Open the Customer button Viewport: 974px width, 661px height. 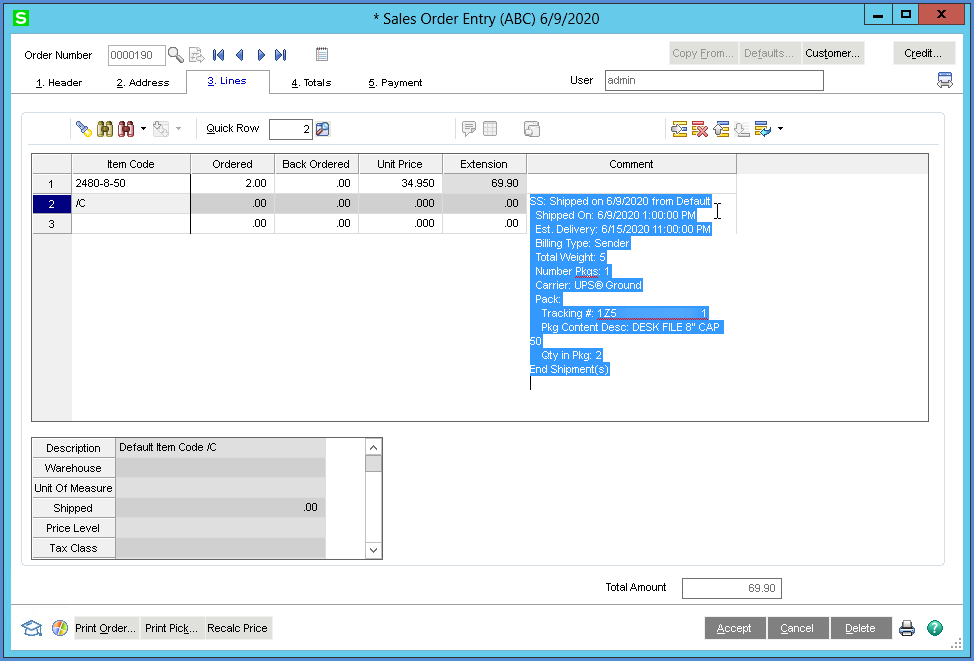(832, 53)
